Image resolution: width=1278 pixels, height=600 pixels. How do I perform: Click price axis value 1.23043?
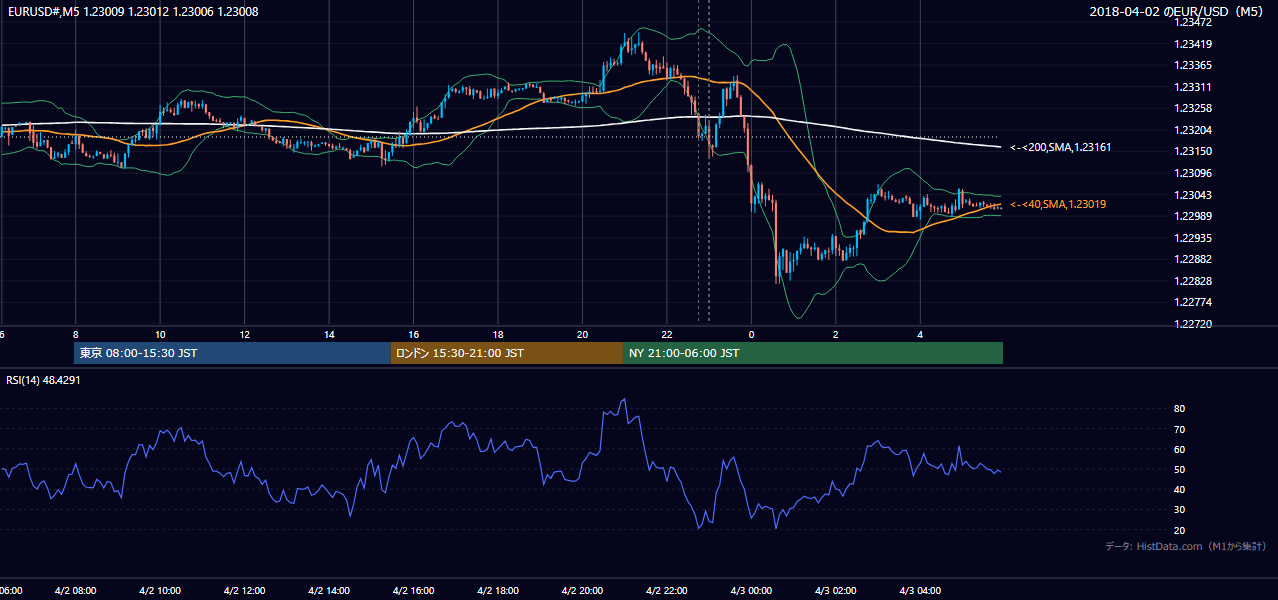click(x=1192, y=195)
